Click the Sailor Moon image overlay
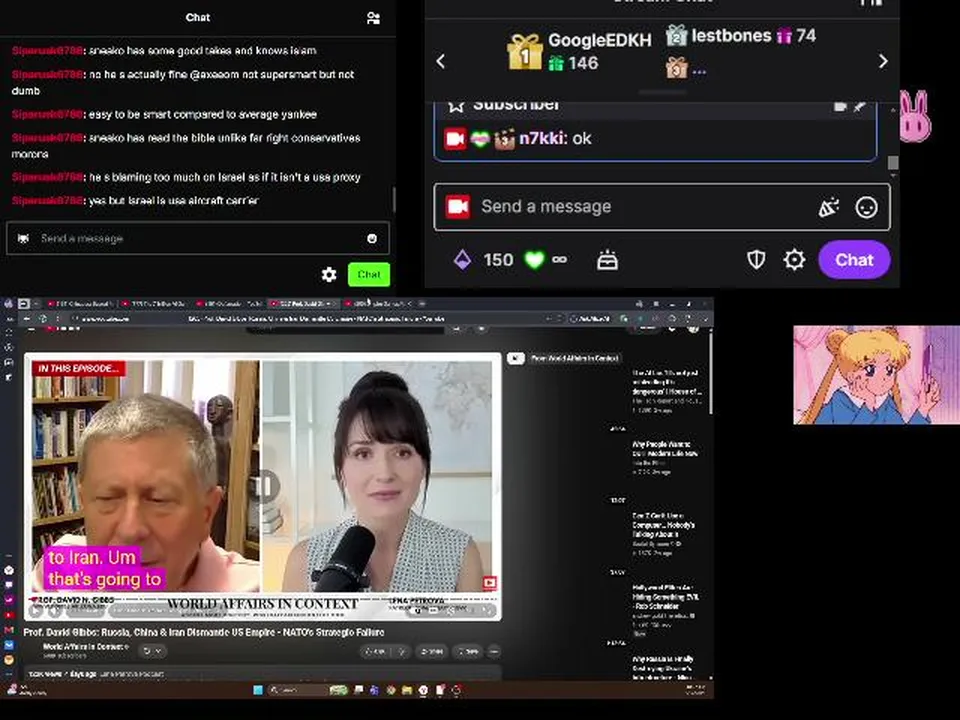Image resolution: width=960 pixels, height=720 pixels. click(x=876, y=375)
